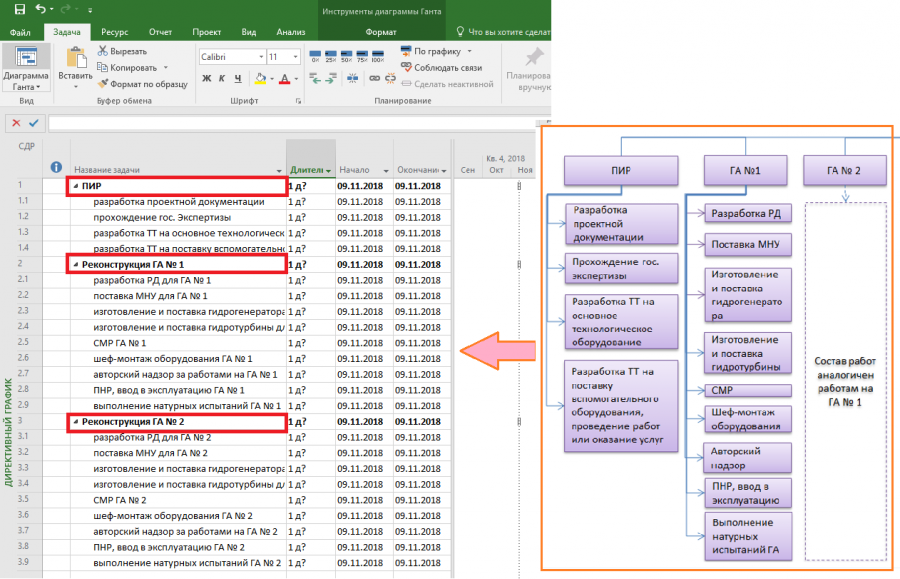Click Соблюдать связи button

click(x=442, y=68)
